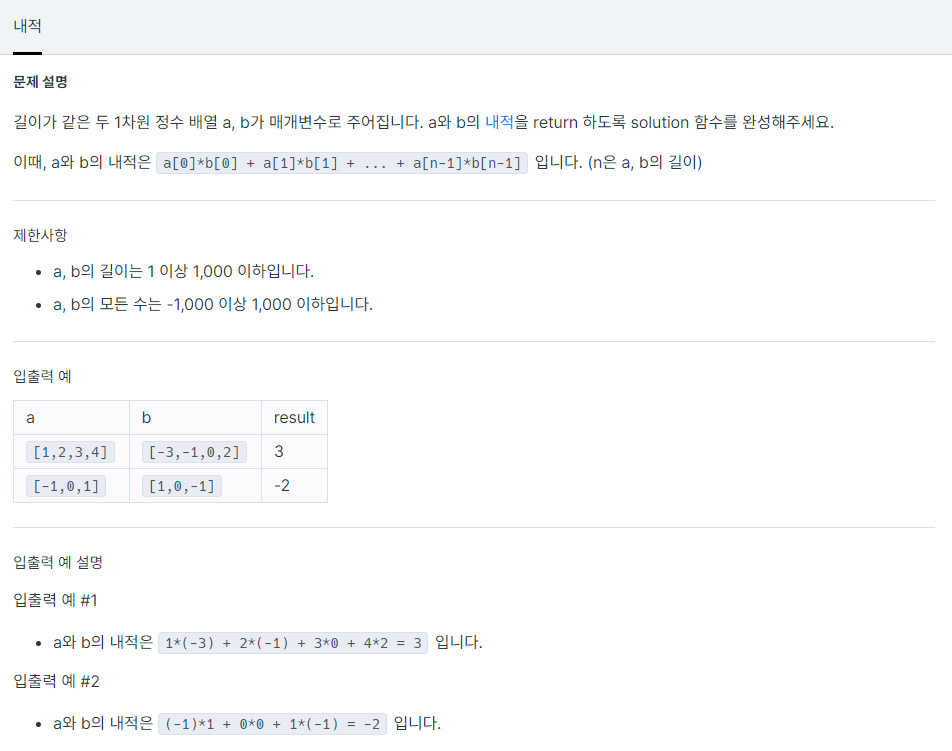This screenshot has height=751, width=952.
Task: Select the 문제 설명 heading
Action: pyautogui.click(x=40, y=82)
